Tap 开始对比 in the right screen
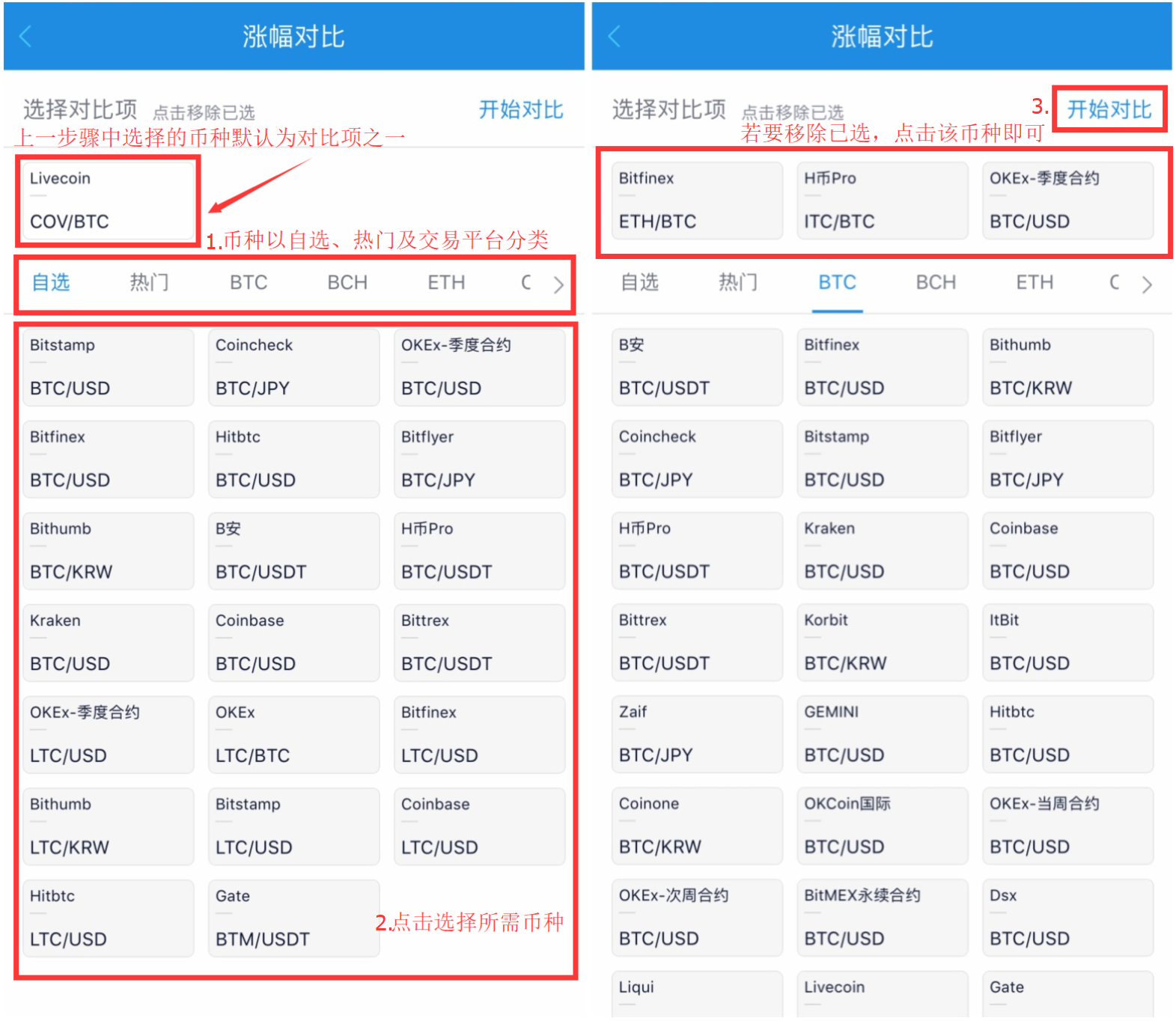 pos(1109,110)
